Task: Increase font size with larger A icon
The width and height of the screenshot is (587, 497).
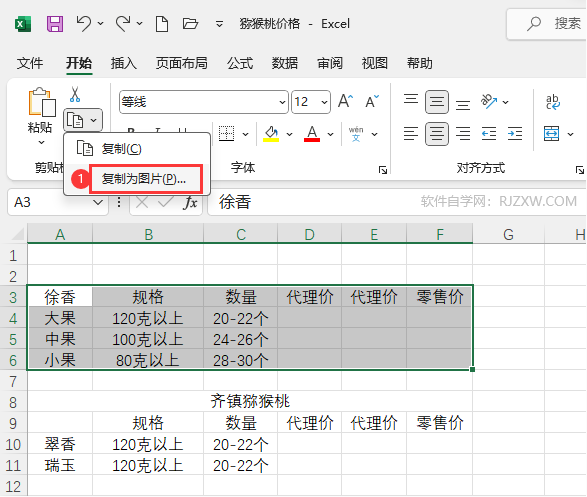Action: 345,101
